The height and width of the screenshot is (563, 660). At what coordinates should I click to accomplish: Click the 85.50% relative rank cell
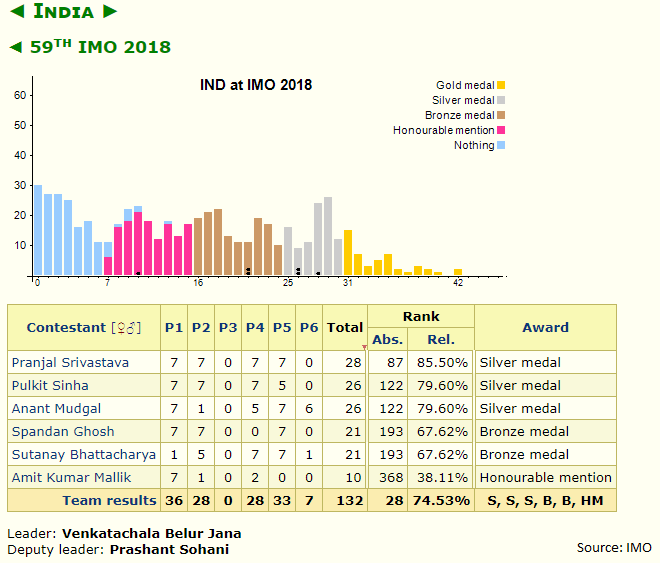tap(442, 362)
